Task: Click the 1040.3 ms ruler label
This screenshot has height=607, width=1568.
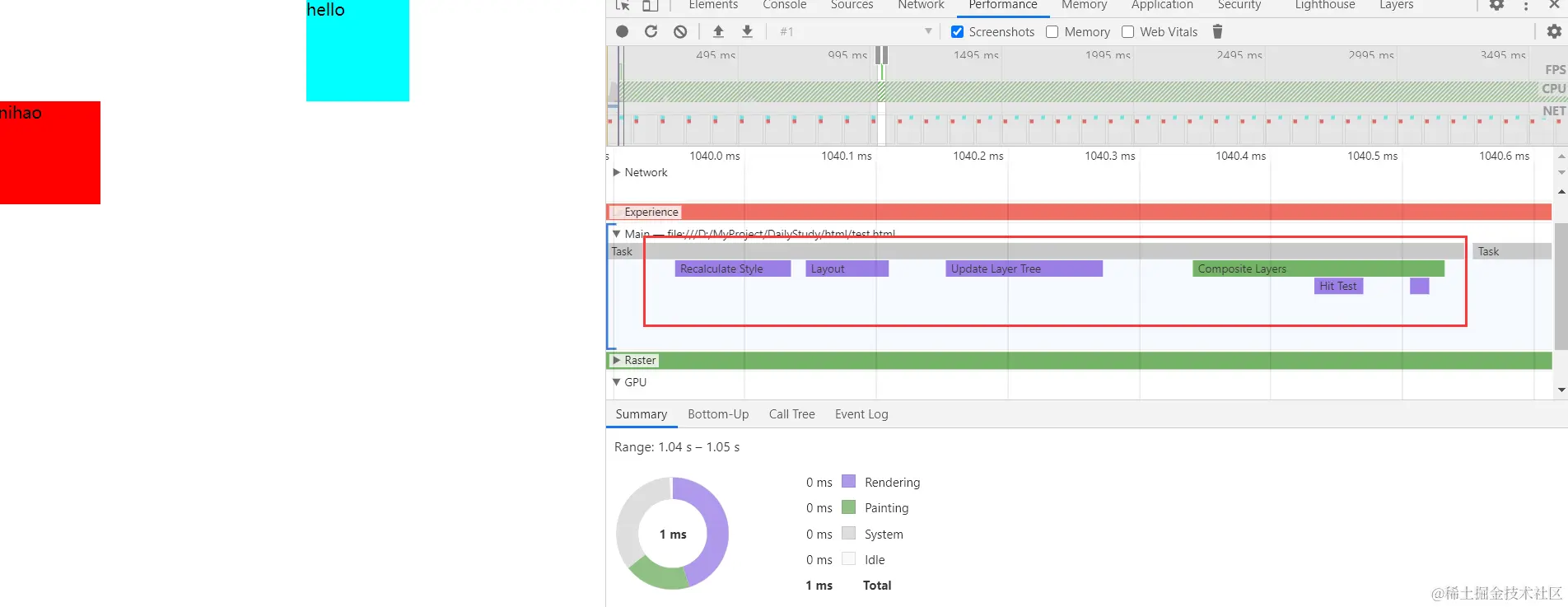Action: pyautogui.click(x=1110, y=156)
